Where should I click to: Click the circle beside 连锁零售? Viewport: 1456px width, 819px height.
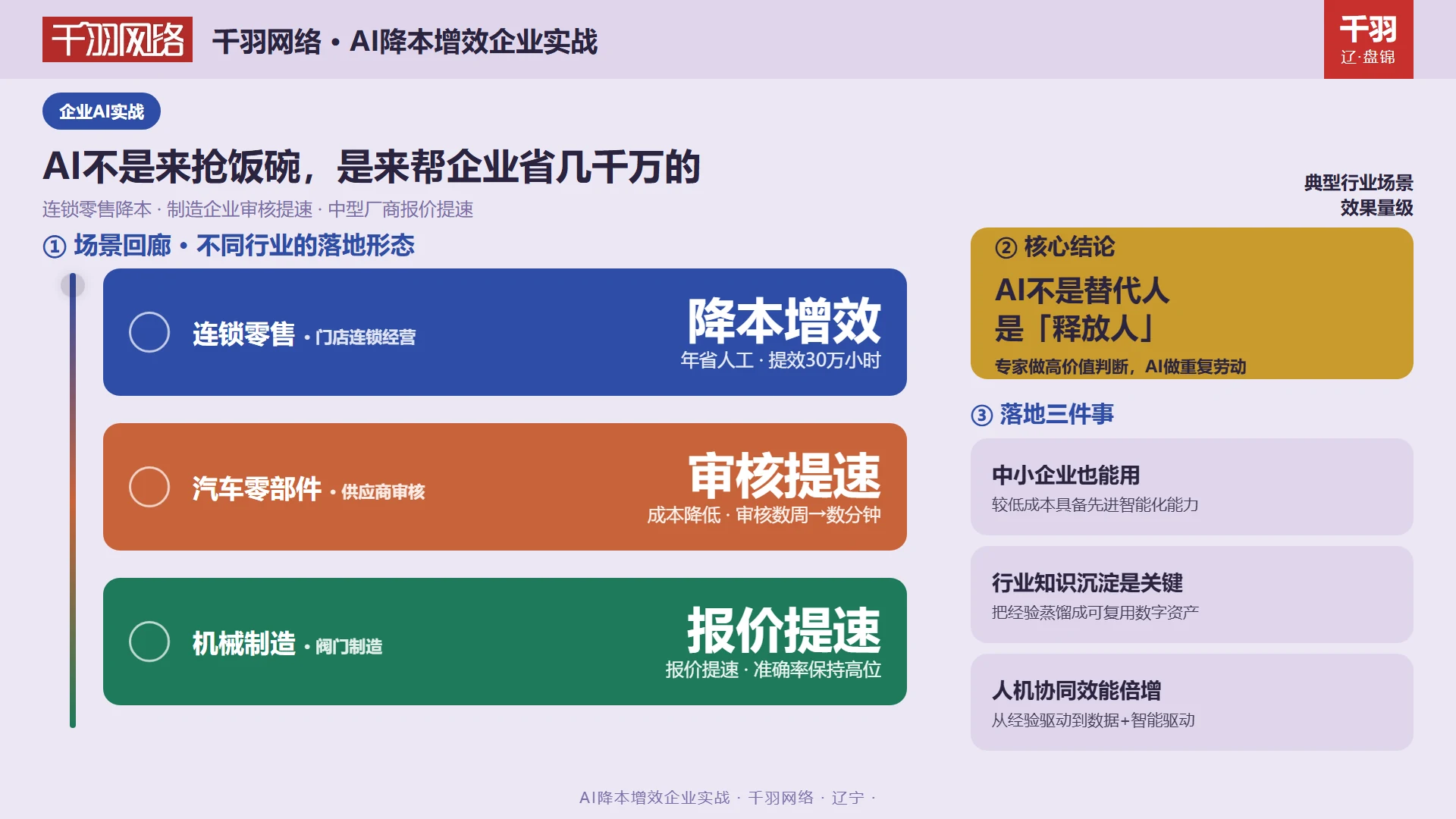coord(149,332)
